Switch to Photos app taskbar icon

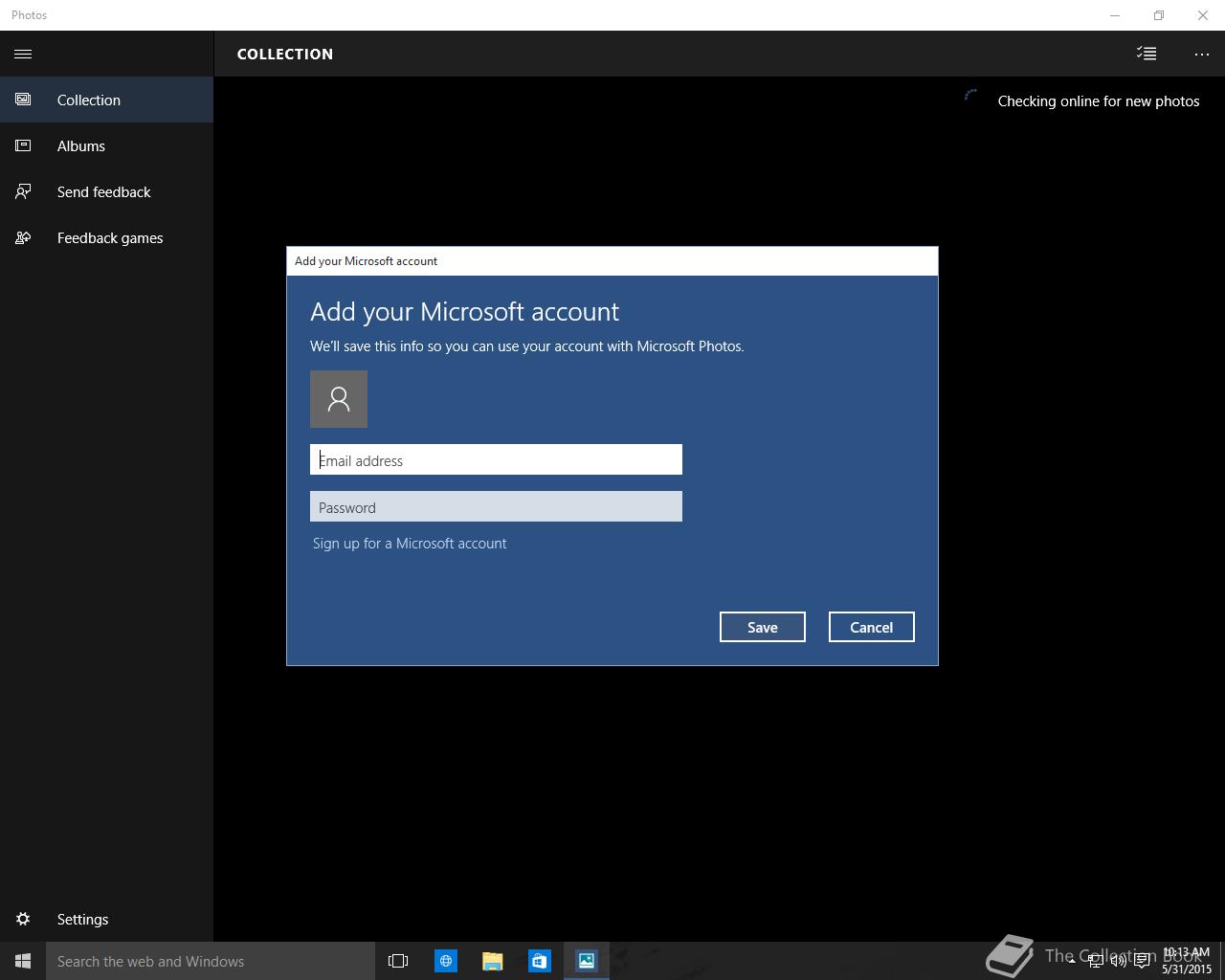(x=587, y=961)
